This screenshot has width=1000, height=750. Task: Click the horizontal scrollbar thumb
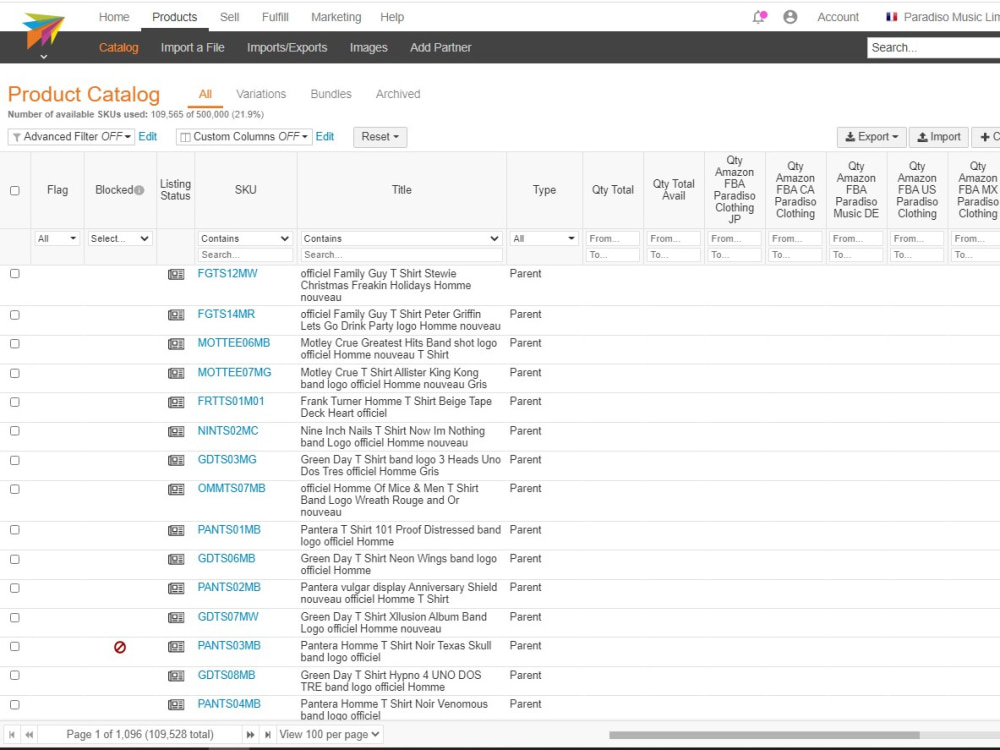pos(764,735)
